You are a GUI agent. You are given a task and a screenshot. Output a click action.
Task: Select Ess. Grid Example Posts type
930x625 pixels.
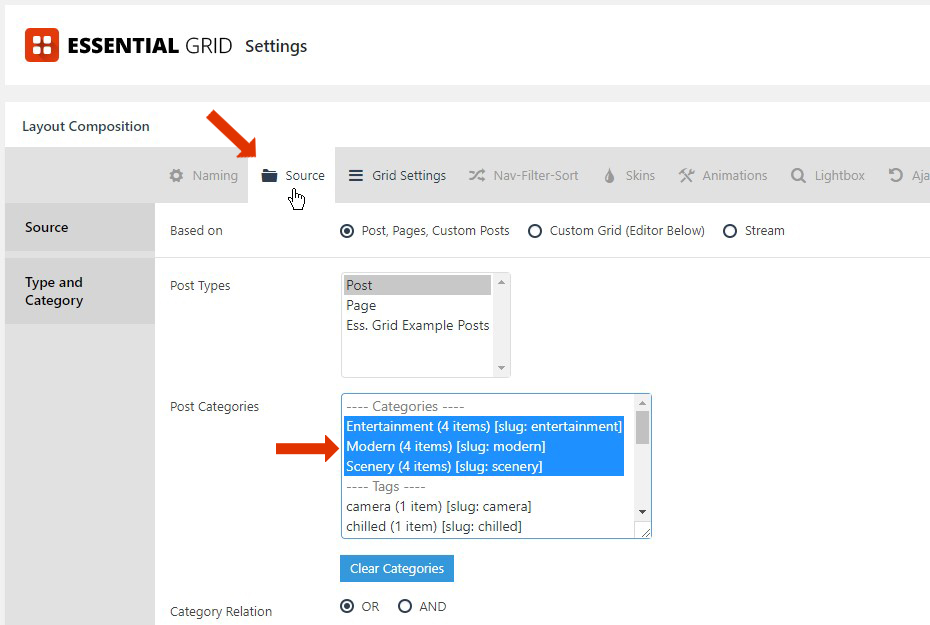(418, 326)
